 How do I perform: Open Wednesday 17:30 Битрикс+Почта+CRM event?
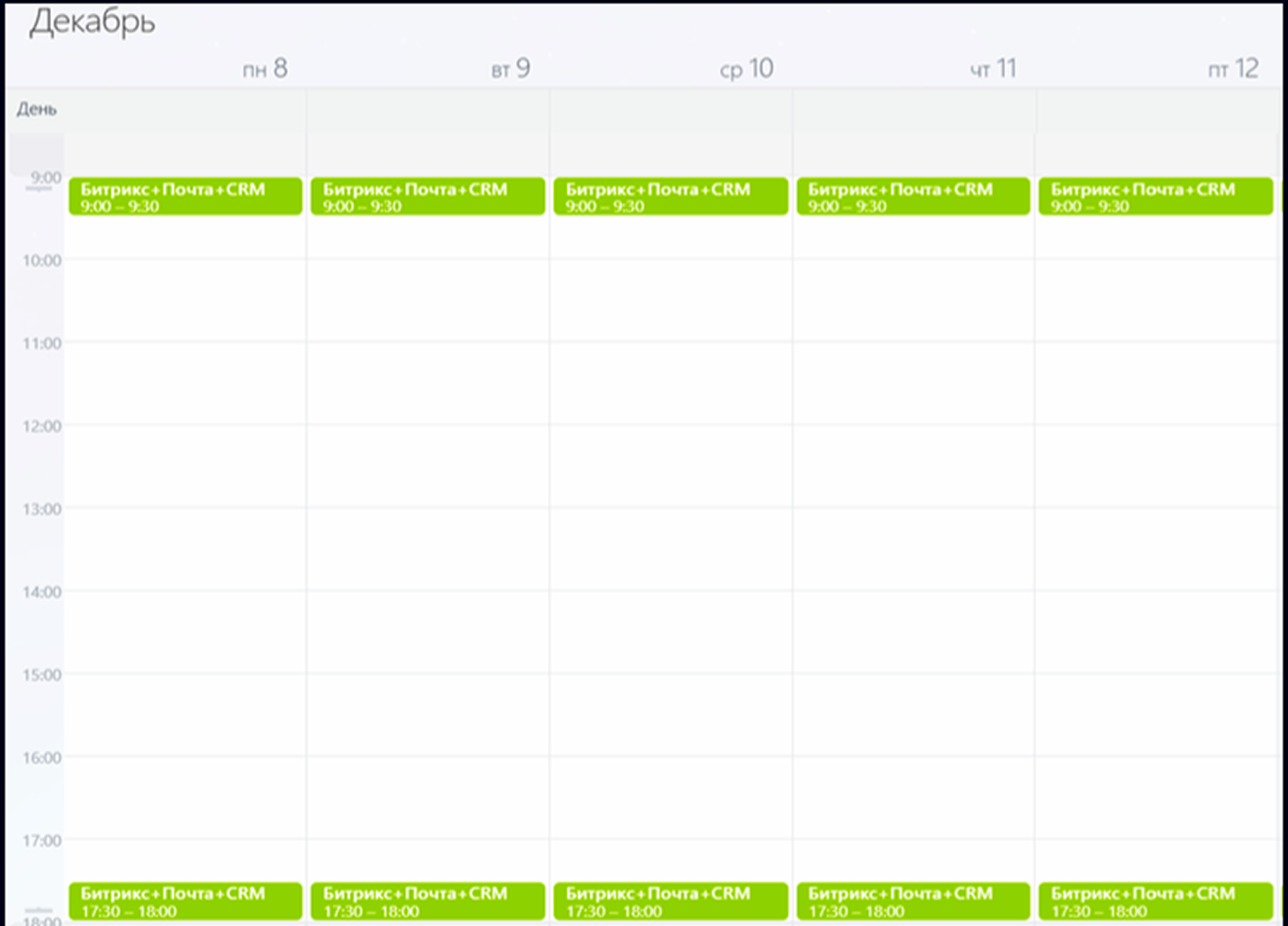pyautogui.click(x=671, y=901)
